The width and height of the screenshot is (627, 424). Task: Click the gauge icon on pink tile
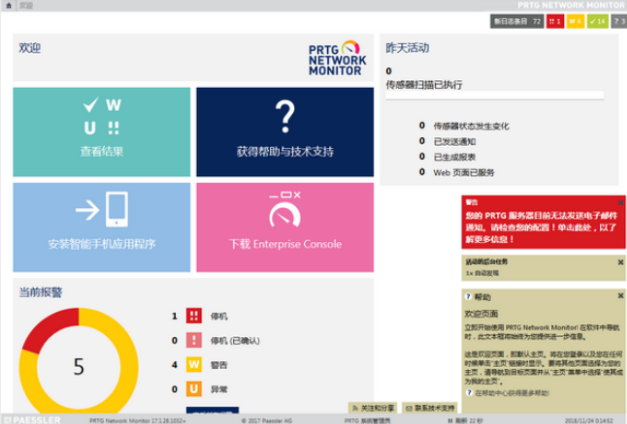coord(285,214)
